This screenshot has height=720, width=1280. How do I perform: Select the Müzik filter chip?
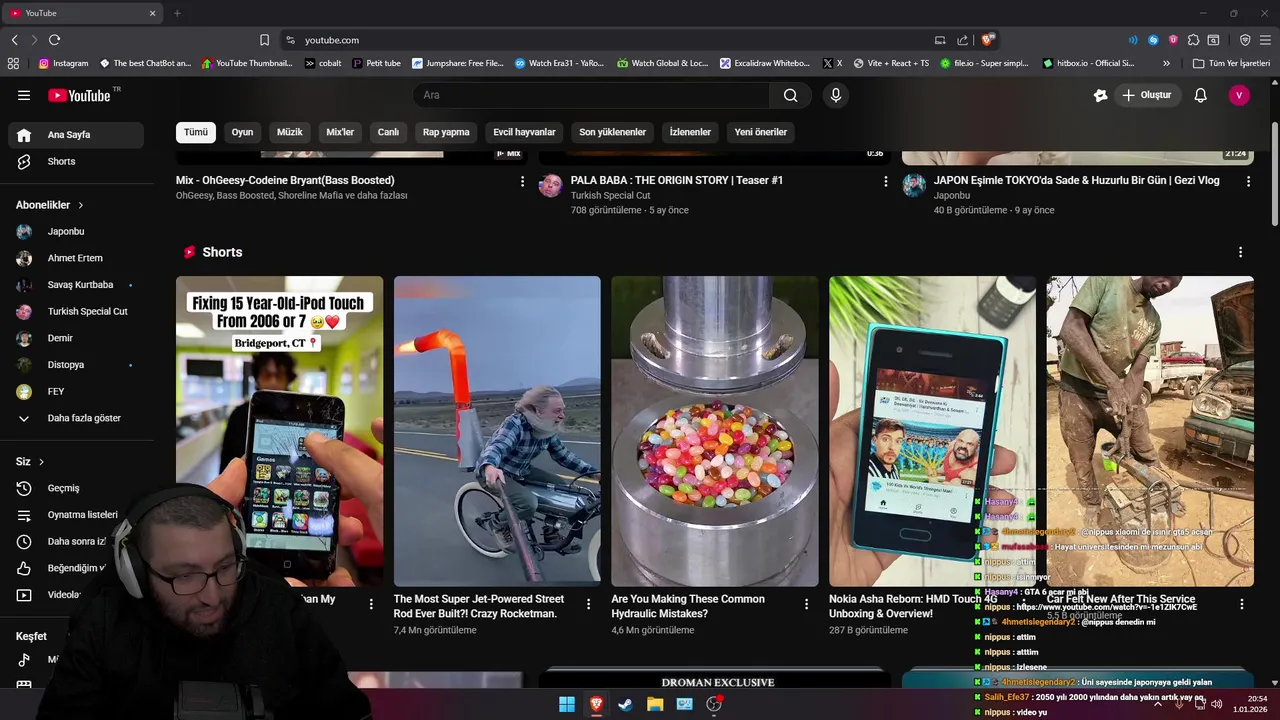(x=290, y=132)
